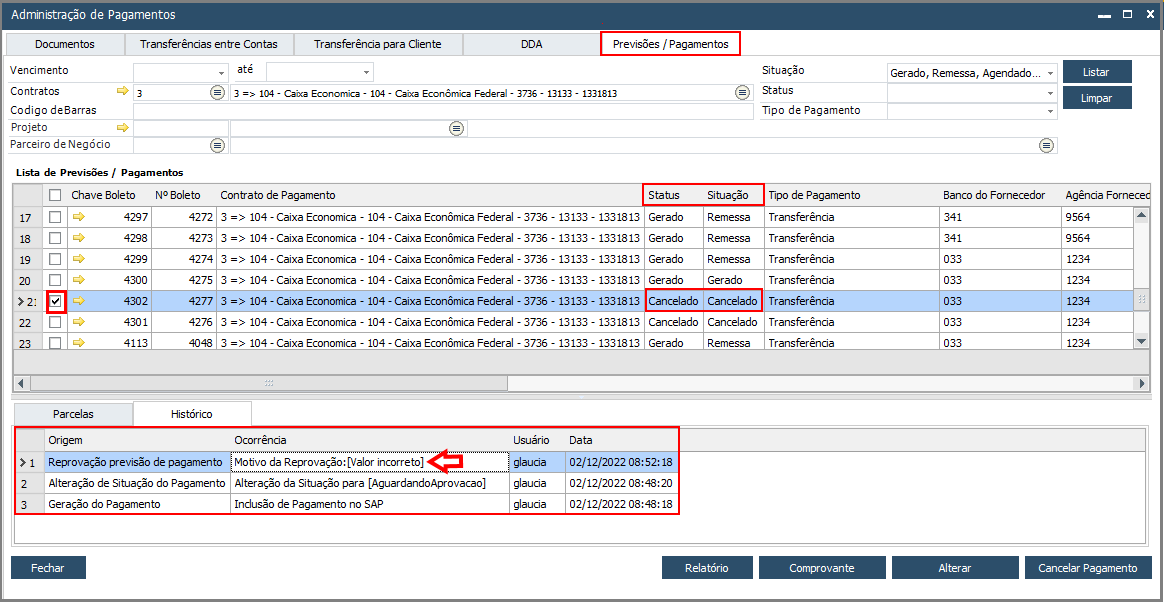Select history row 'Geração do Pagamento'
Screen dimensions: 1164x602
point(346,504)
